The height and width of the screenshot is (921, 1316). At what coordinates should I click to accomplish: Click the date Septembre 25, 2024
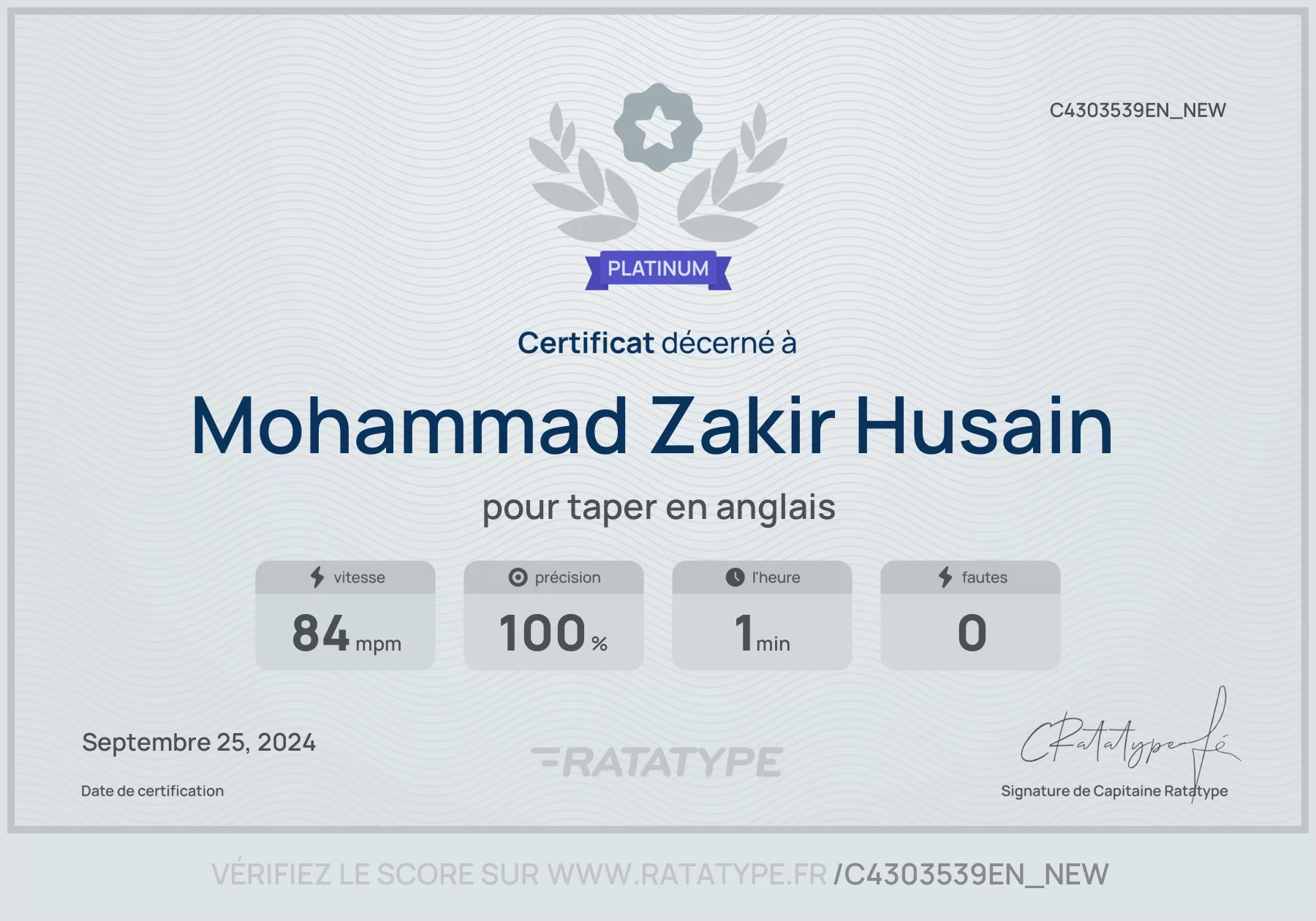tap(199, 743)
